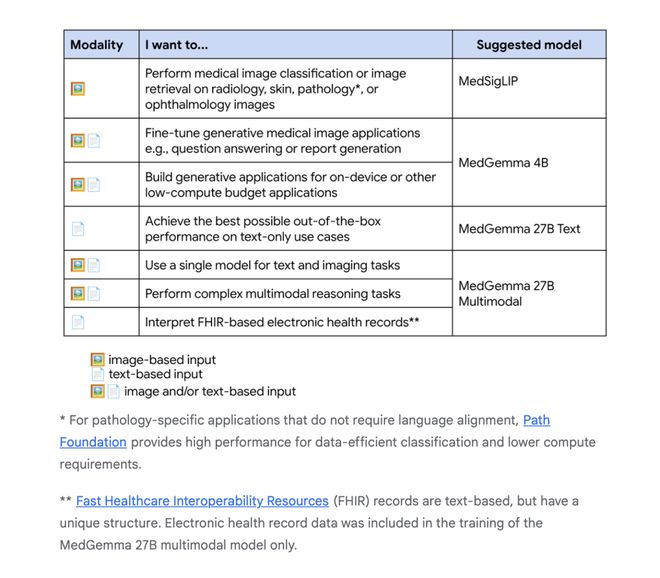Select the MedSigLIP model cell
Viewport: 660px width, 578px height.
[529, 88]
